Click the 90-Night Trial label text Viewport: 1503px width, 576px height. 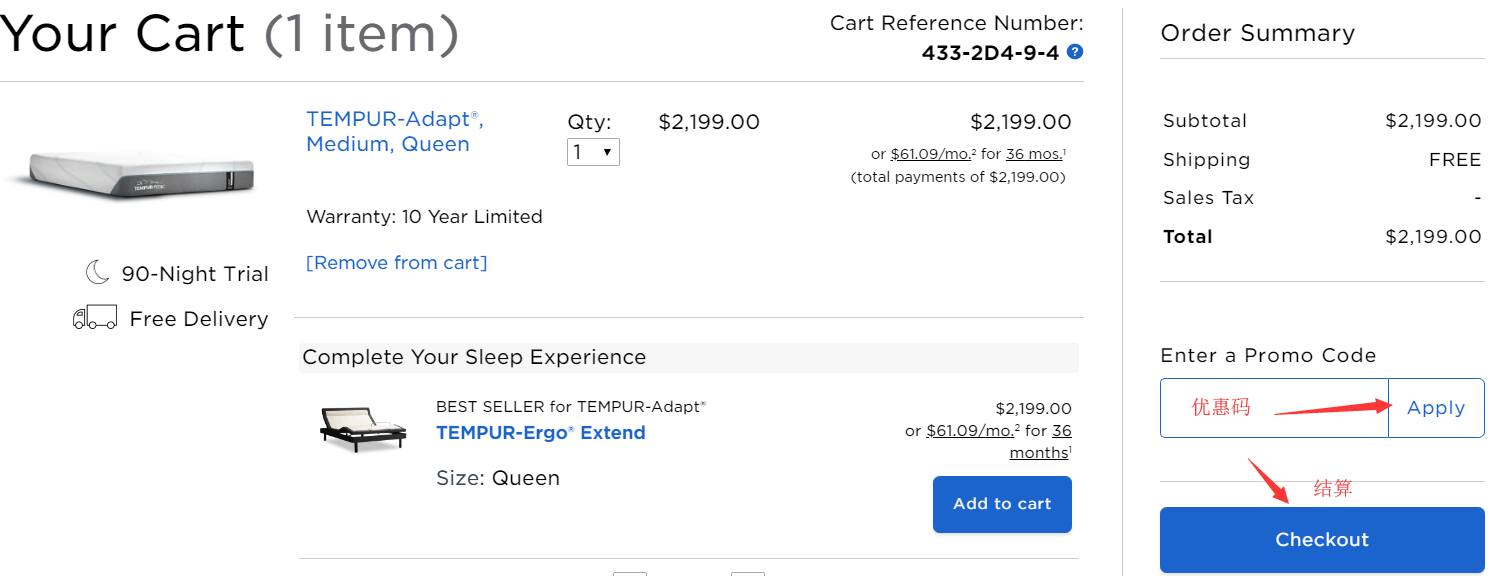195,274
